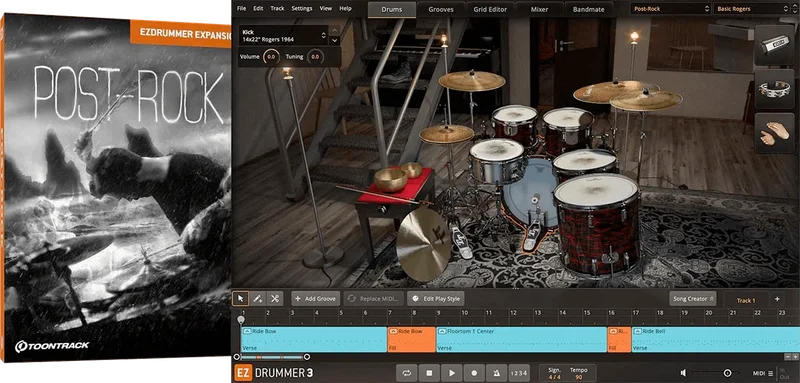The width and height of the screenshot is (800, 383).
Task: Open the MIDI menu icon
Action: (x=770, y=373)
